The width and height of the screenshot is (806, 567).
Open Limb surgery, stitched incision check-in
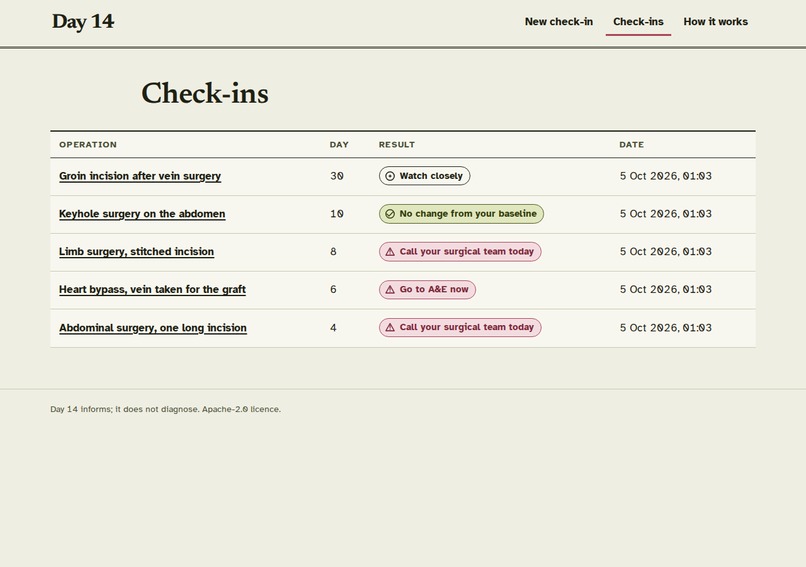[136, 251]
